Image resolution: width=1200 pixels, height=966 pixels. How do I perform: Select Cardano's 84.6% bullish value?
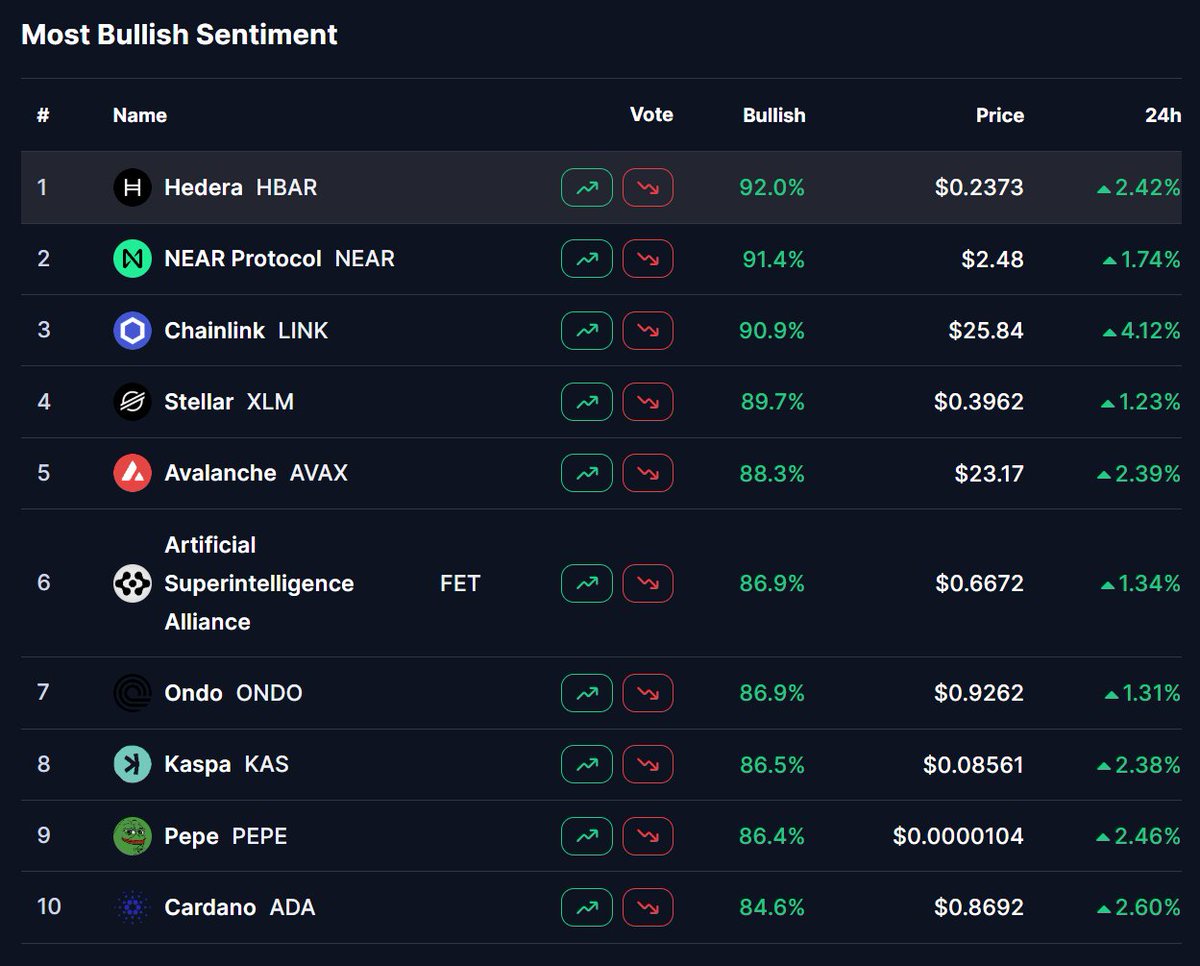click(x=772, y=908)
